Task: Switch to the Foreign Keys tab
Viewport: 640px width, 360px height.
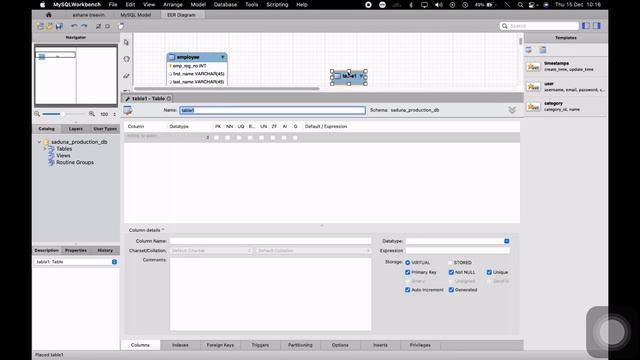Action: click(220, 345)
